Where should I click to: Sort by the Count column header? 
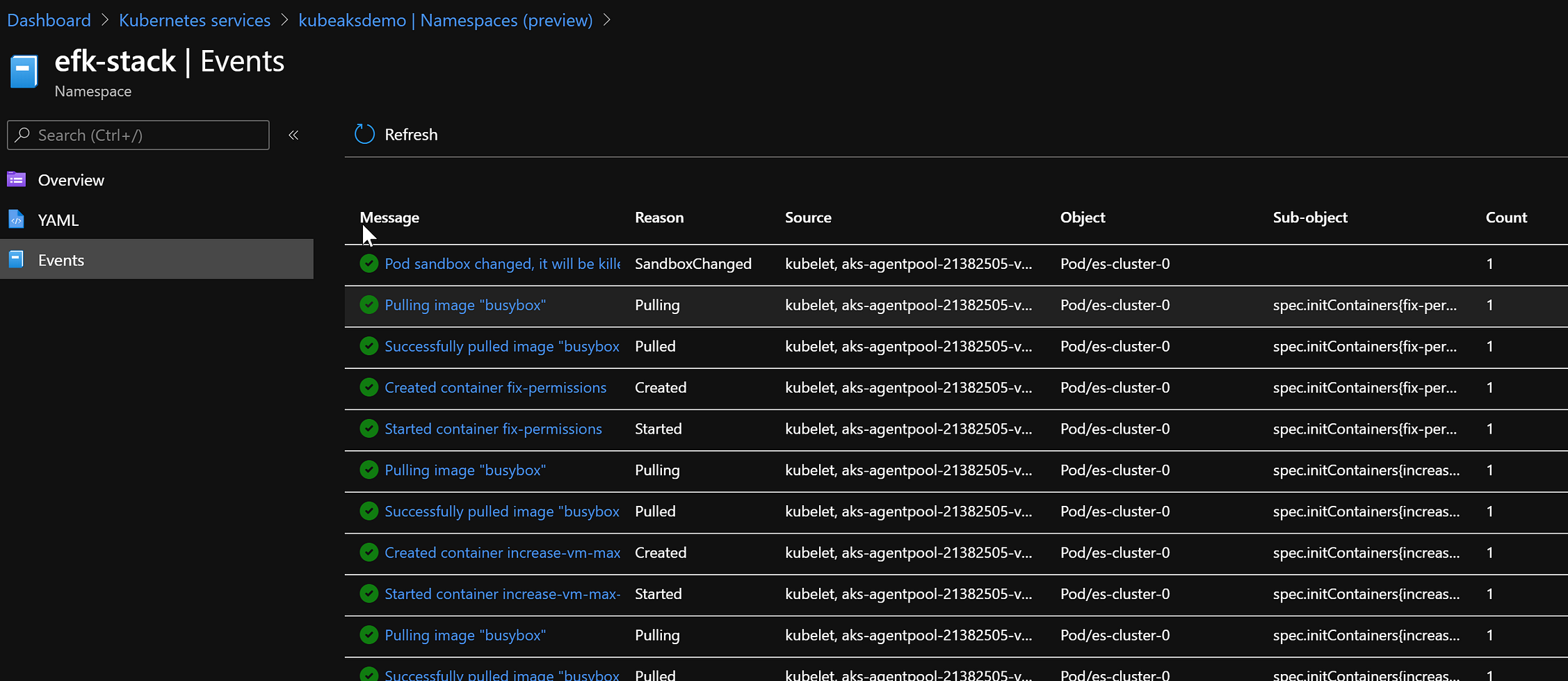(x=1506, y=218)
